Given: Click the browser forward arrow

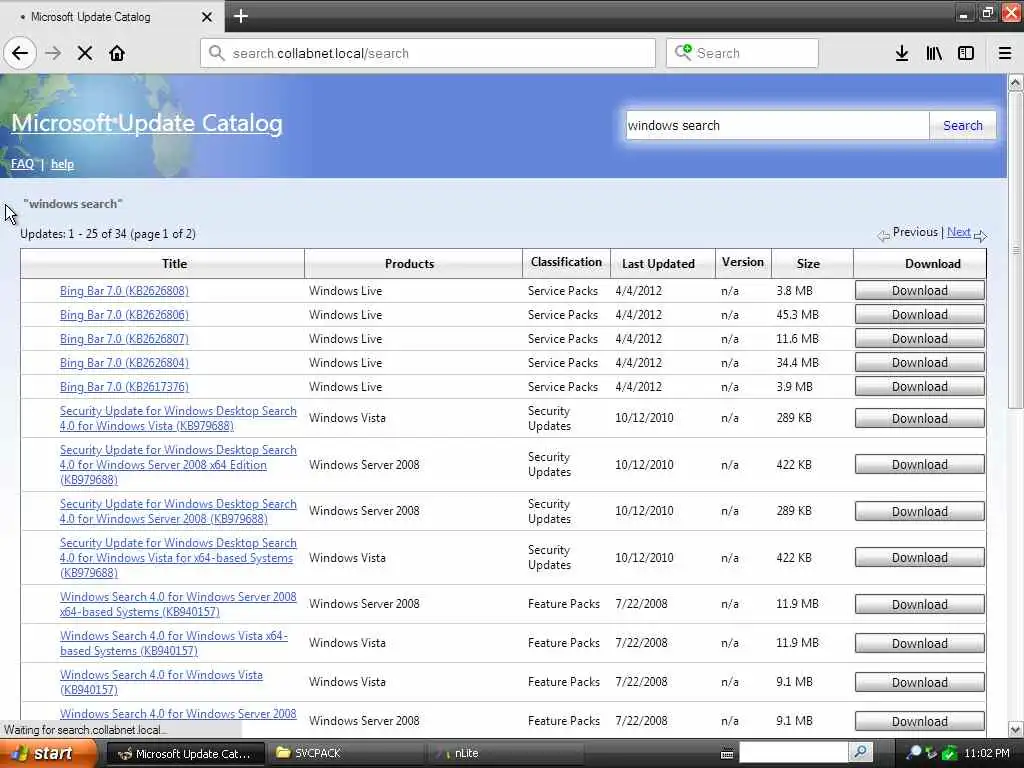Looking at the screenshot, I should tap(53, 53).
